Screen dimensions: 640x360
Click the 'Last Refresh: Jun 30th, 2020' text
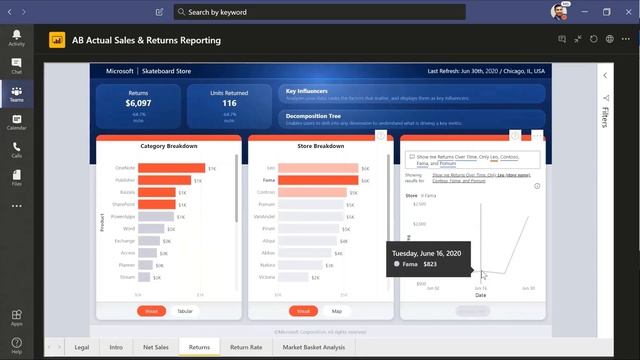tap(463, 71)
